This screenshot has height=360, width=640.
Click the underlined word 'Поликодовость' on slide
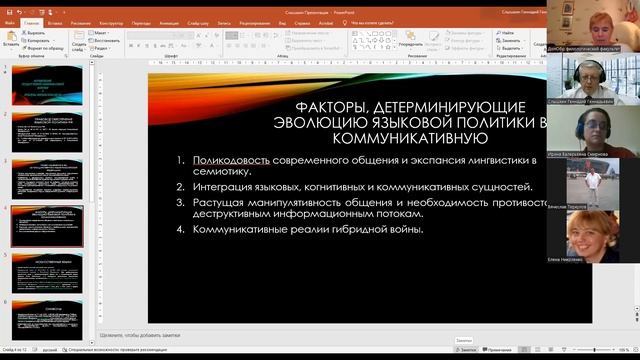(x=231, y=160)
